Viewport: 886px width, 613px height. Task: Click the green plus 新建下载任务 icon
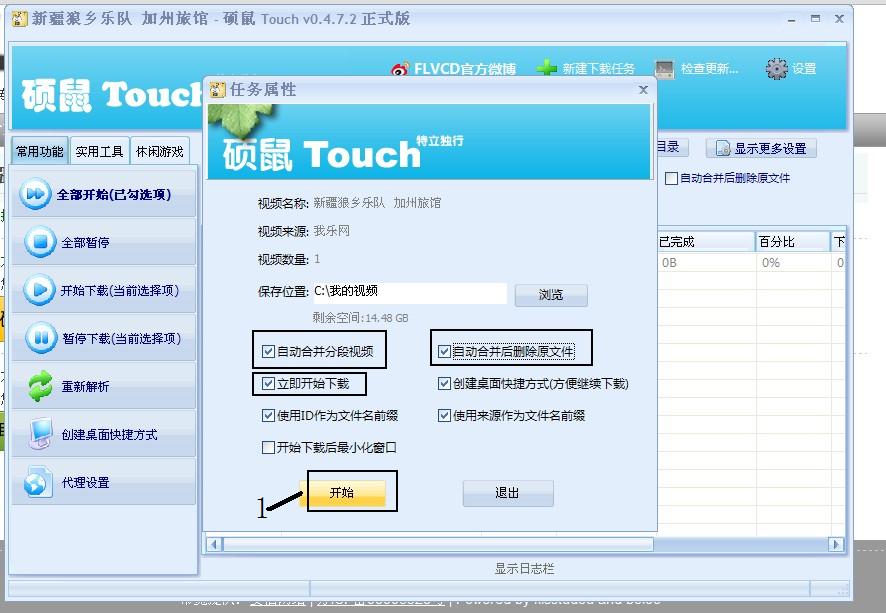[546, 68]
